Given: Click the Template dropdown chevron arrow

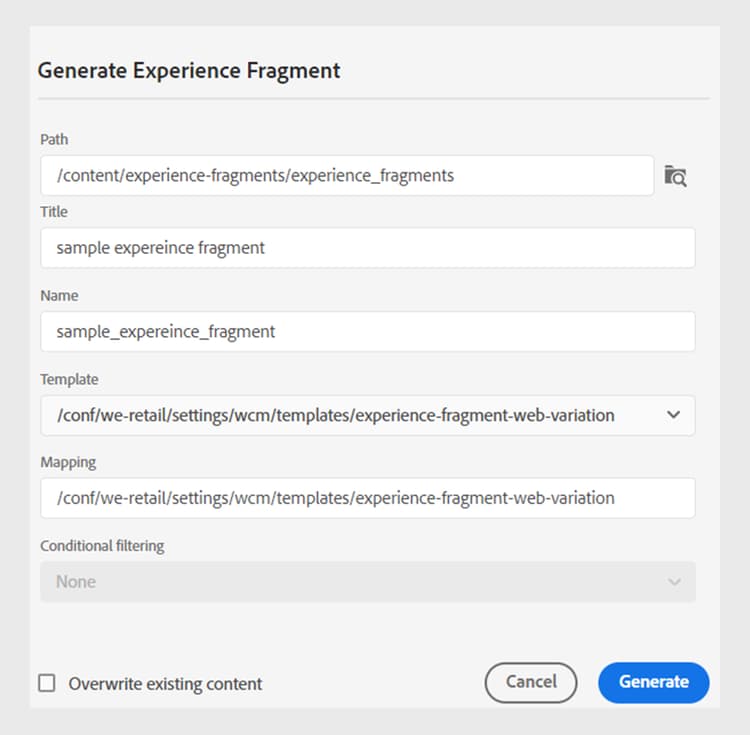Looking at the screenshot, I should click(673, 415).
